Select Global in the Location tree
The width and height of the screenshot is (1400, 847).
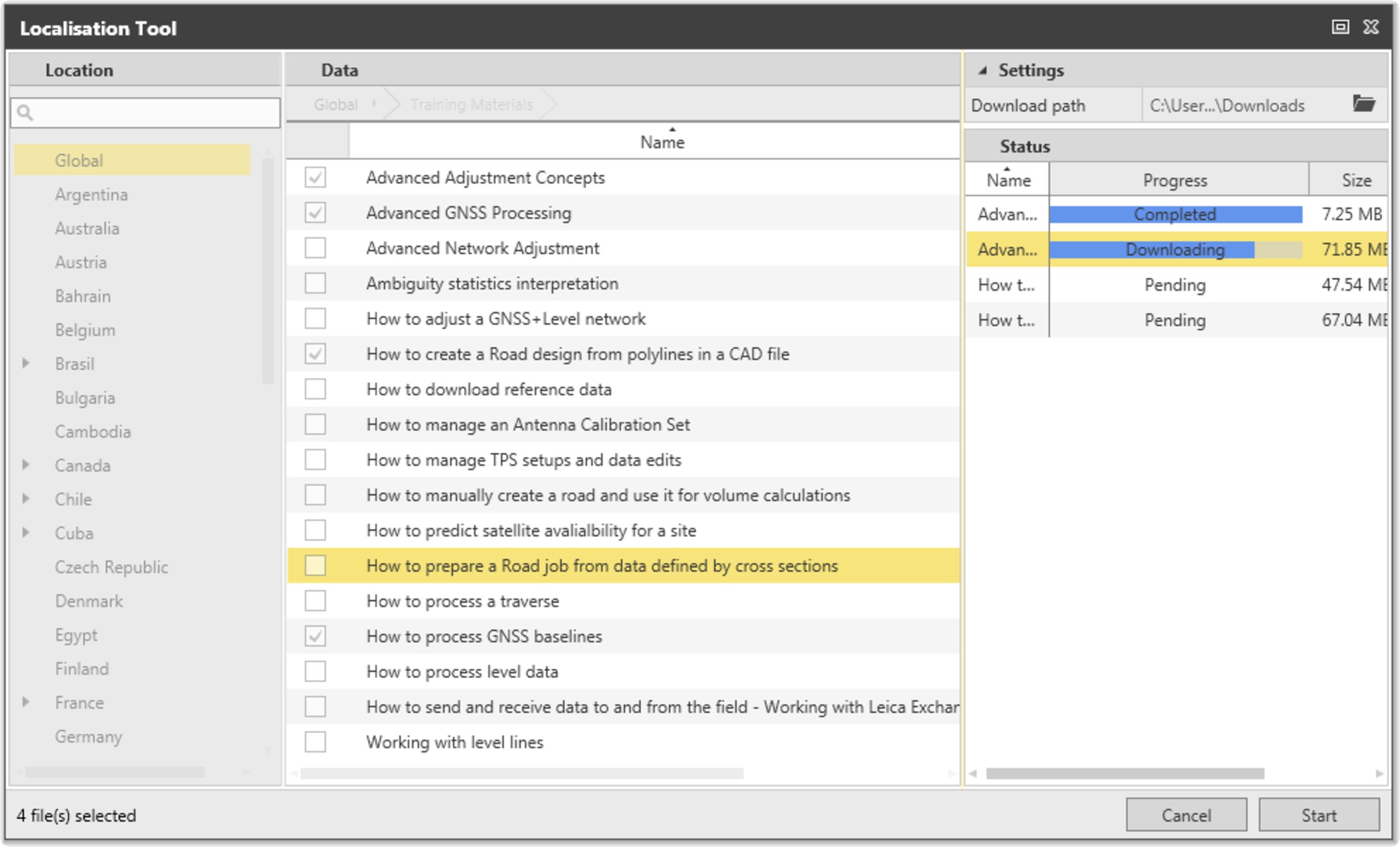tap(132, 160)
